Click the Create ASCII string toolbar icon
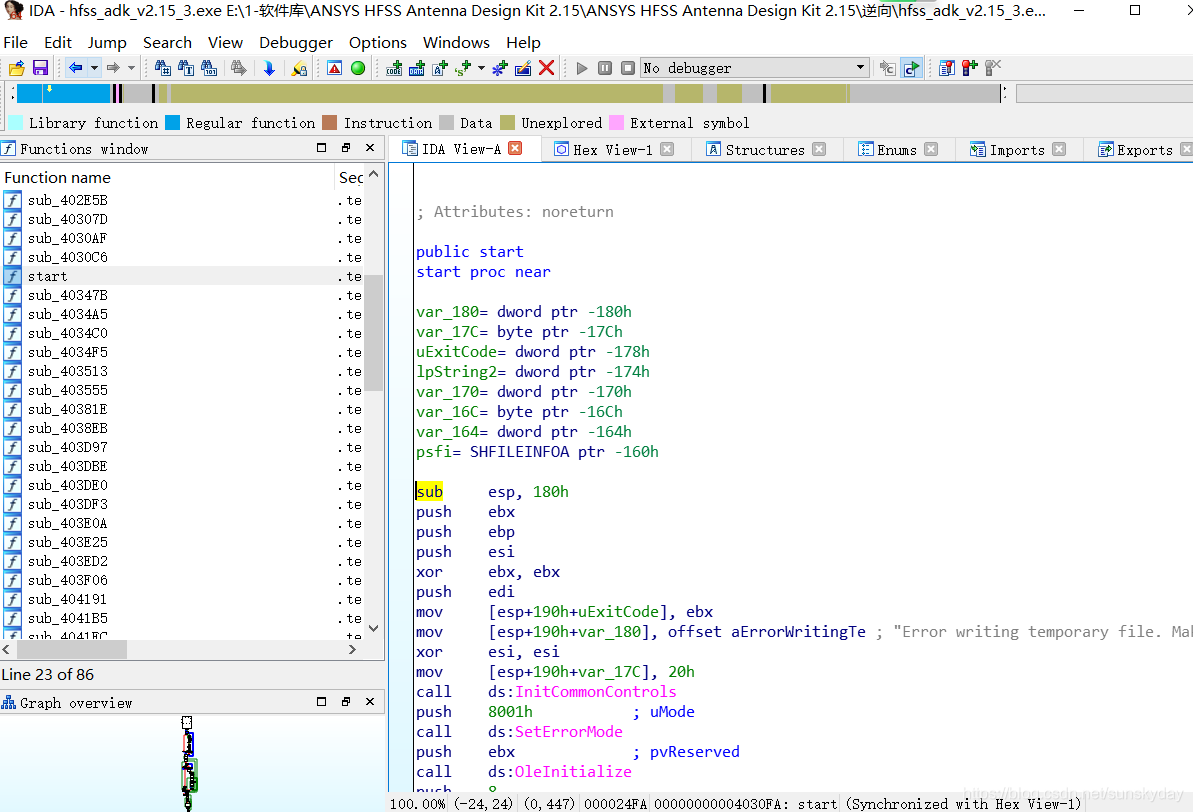The image size is (1193, 812). pos(440,68)
